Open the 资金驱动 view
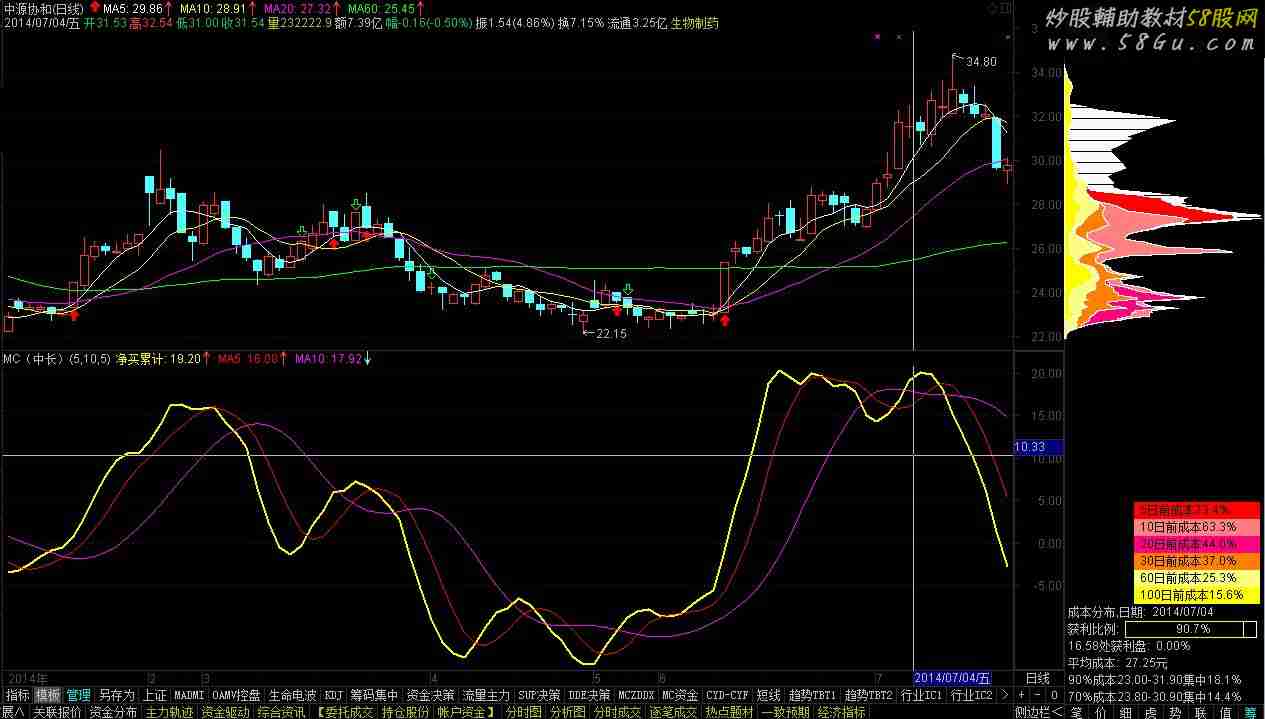Viewport: 1265px width, 719px height. (225, 712)
